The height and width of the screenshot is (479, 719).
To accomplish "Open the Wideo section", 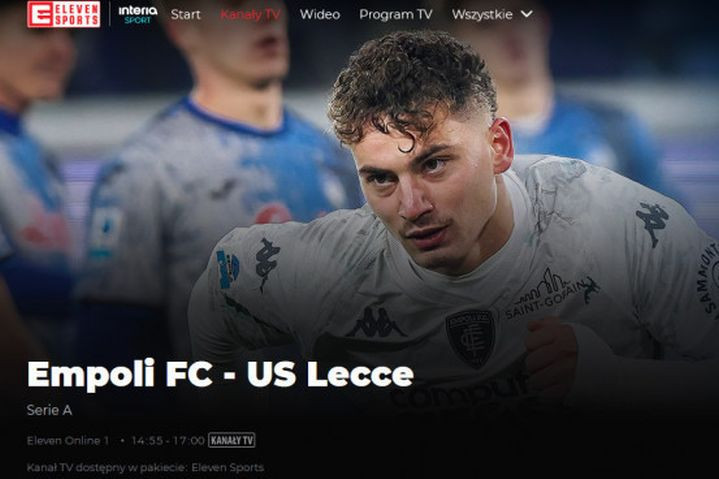I will pyautogui.click(x=320, y=15).
